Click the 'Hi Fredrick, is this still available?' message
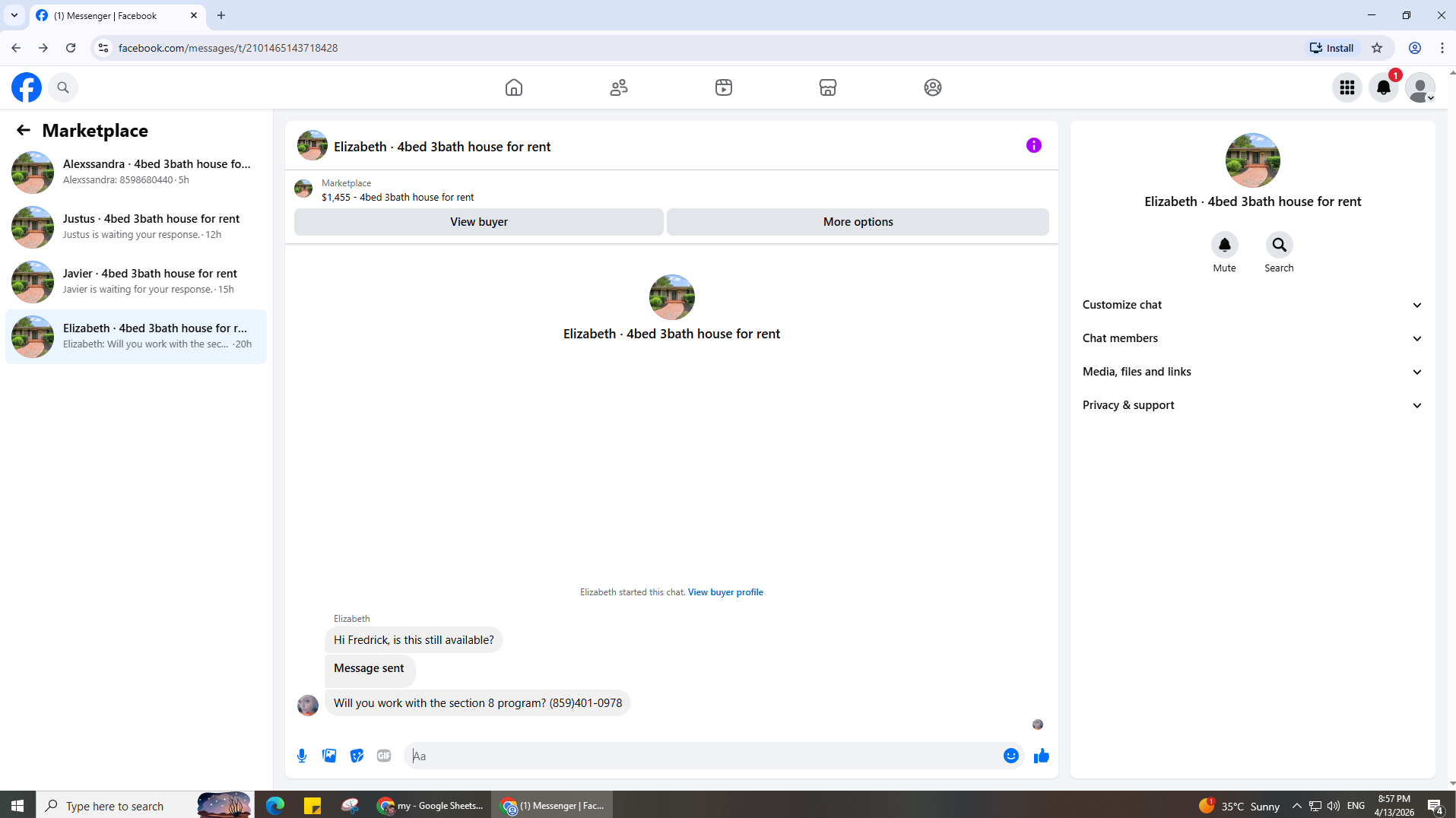Screen dimensions: 1456x818 pos(414,640)
